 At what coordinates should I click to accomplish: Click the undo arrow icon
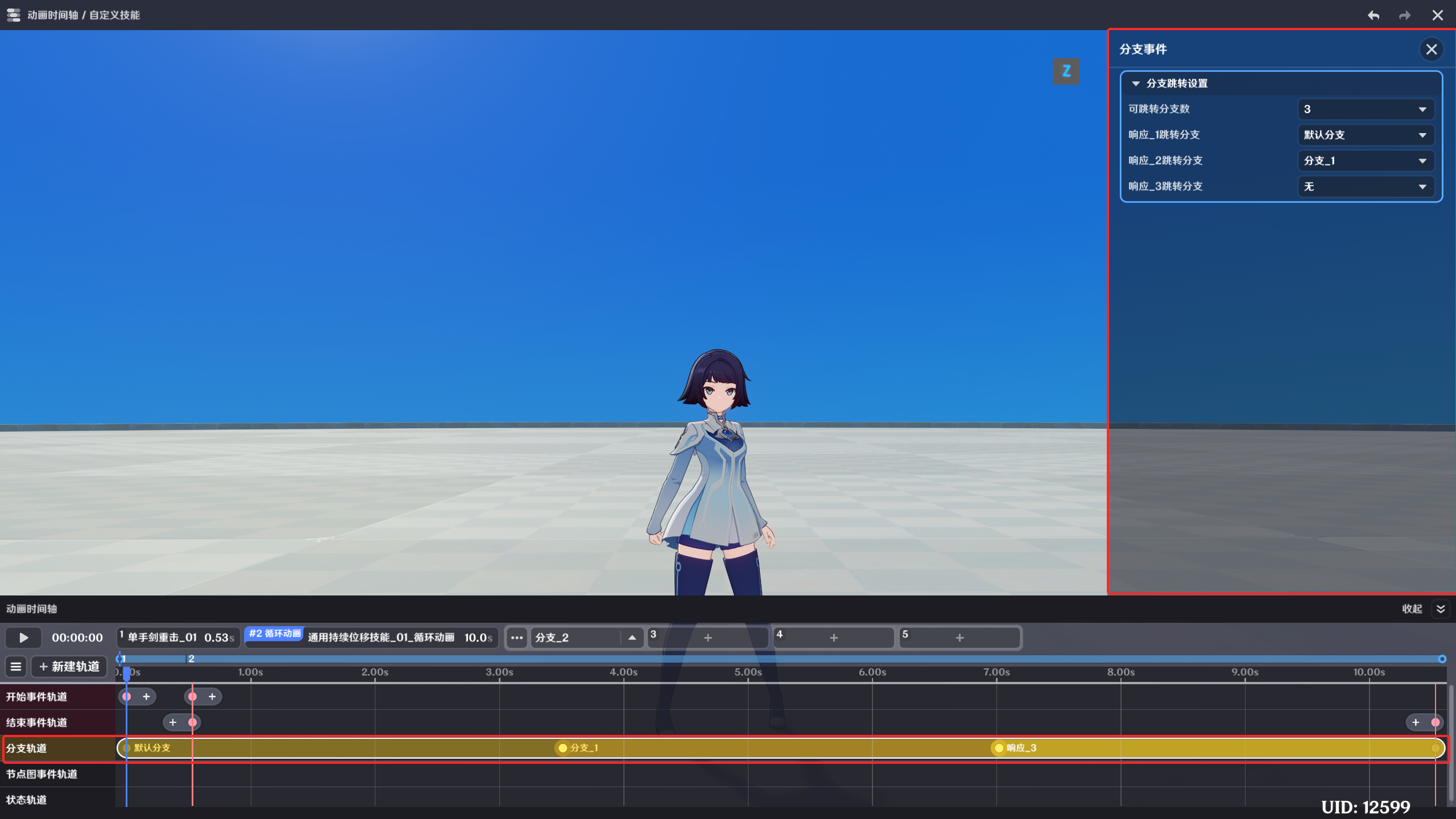point(1374,15)
